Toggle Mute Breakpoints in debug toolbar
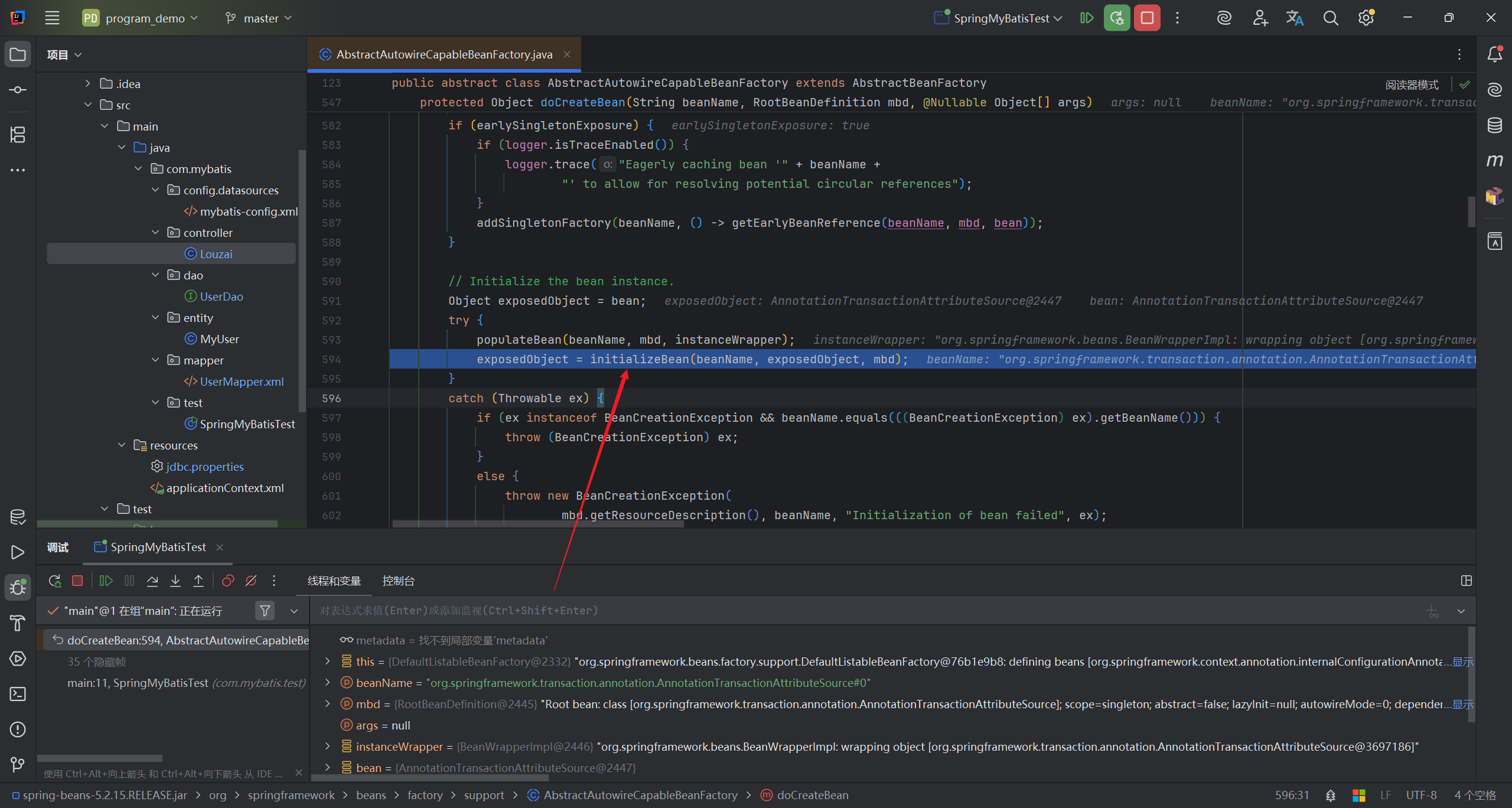The height and width of the screenshot is (808, 1512). [251, 581]
